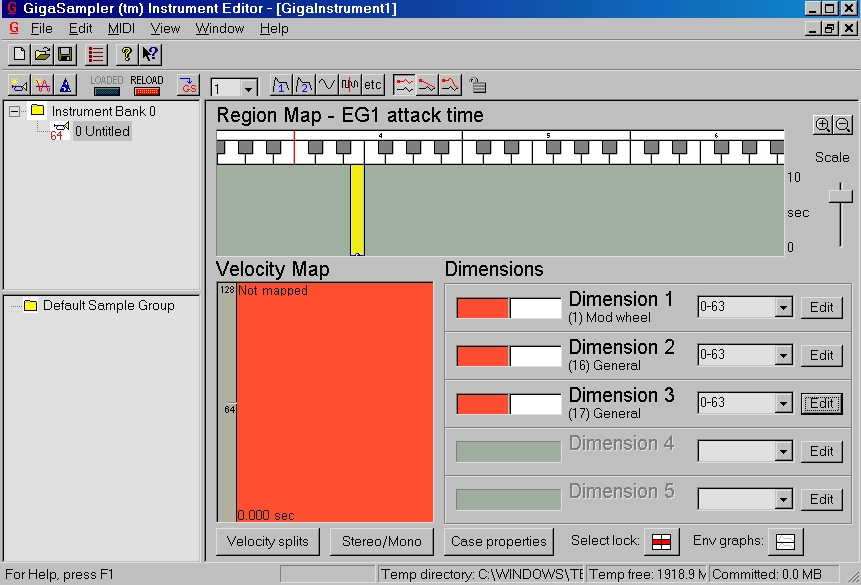The height and width of the screenshot is (585, 861).
Task: Click the etc parameters toolbar button
Action: [x=373, y=85]
